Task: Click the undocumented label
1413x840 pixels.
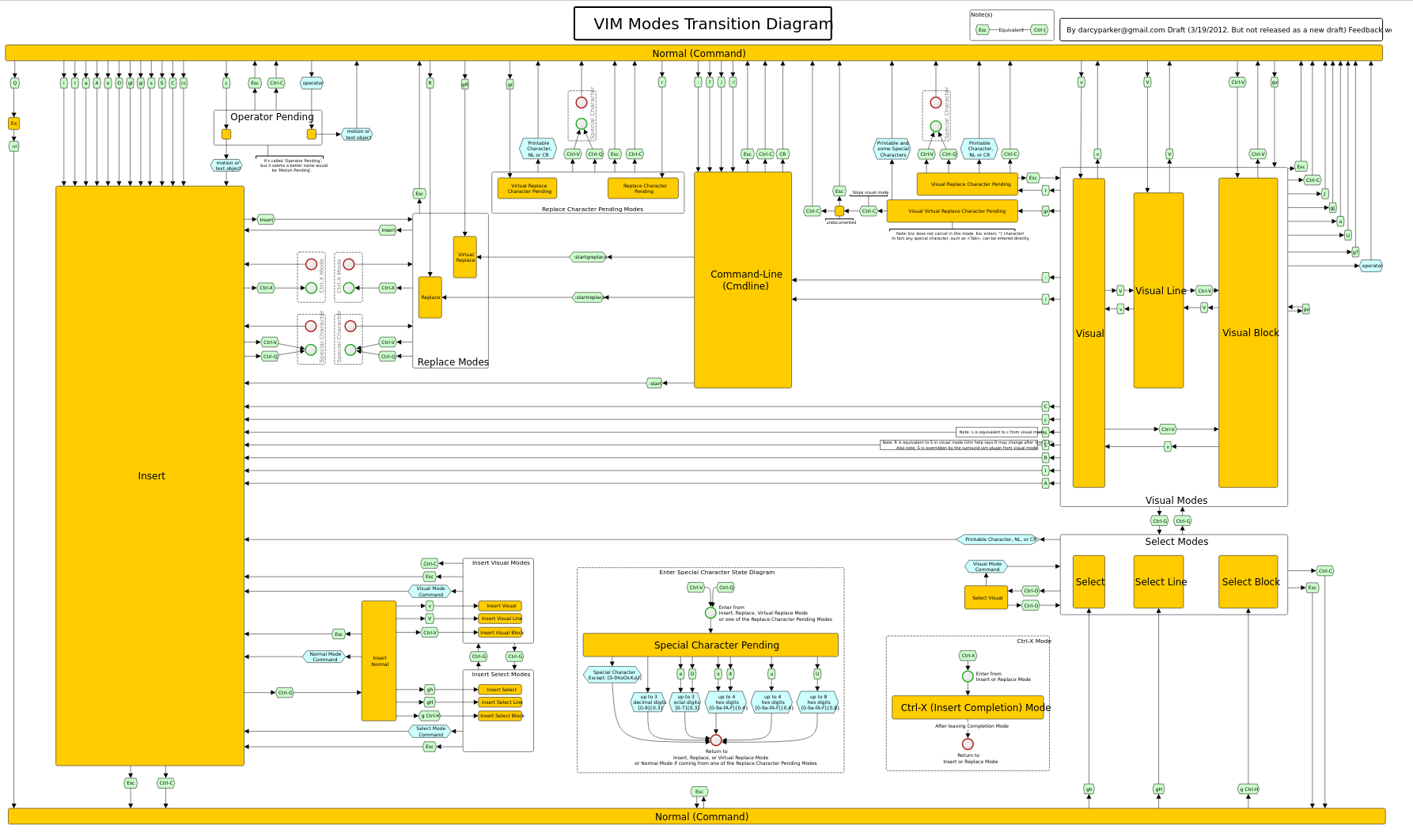Action: coord(840,222)
